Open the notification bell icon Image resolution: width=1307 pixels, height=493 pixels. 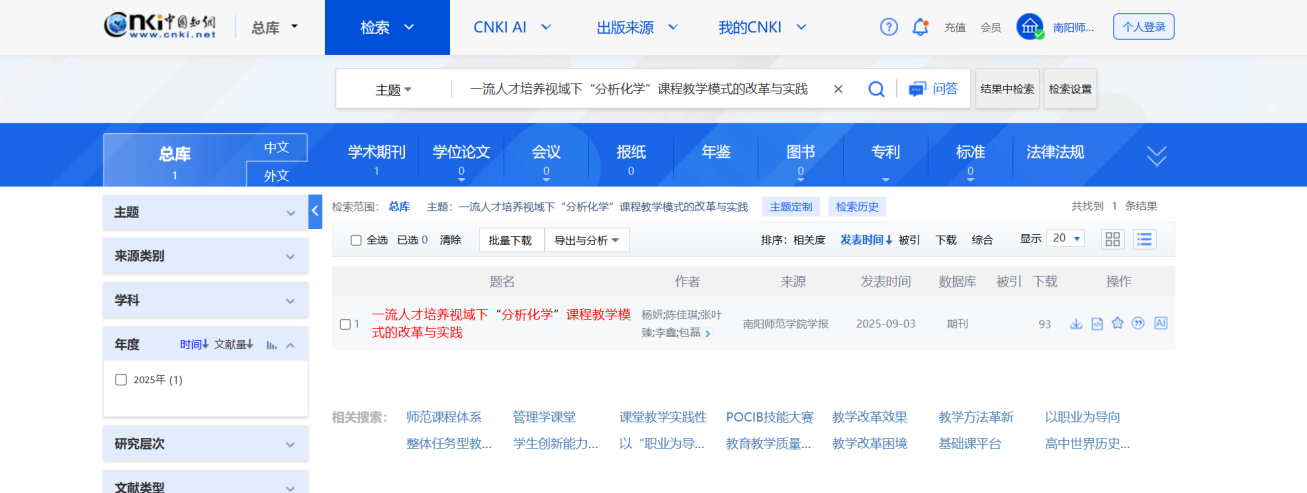pos(920,27)
